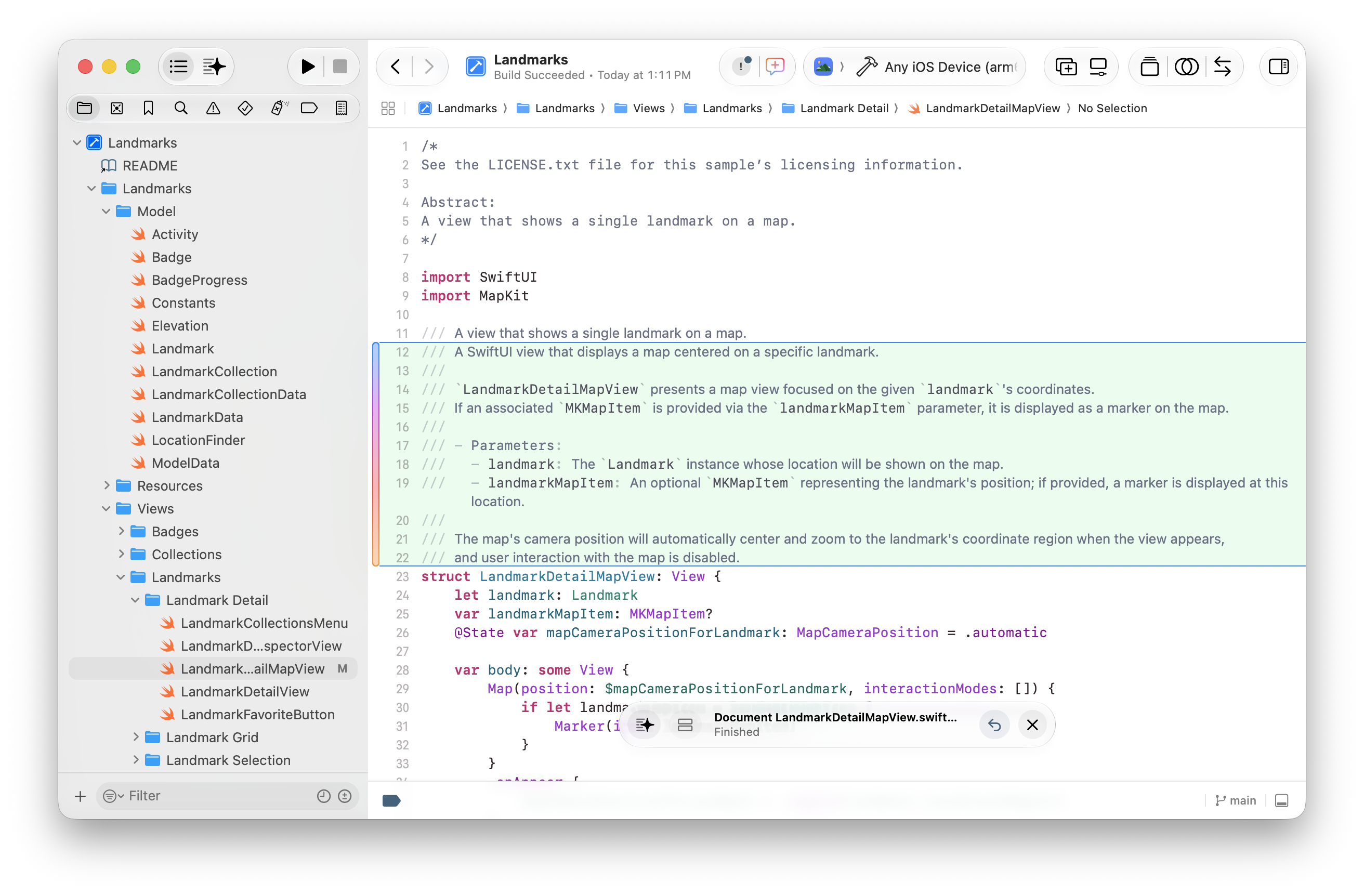Click the add editor library button
The width and height of the screenshot is (1364, 896).
(x=1066, y=67)
